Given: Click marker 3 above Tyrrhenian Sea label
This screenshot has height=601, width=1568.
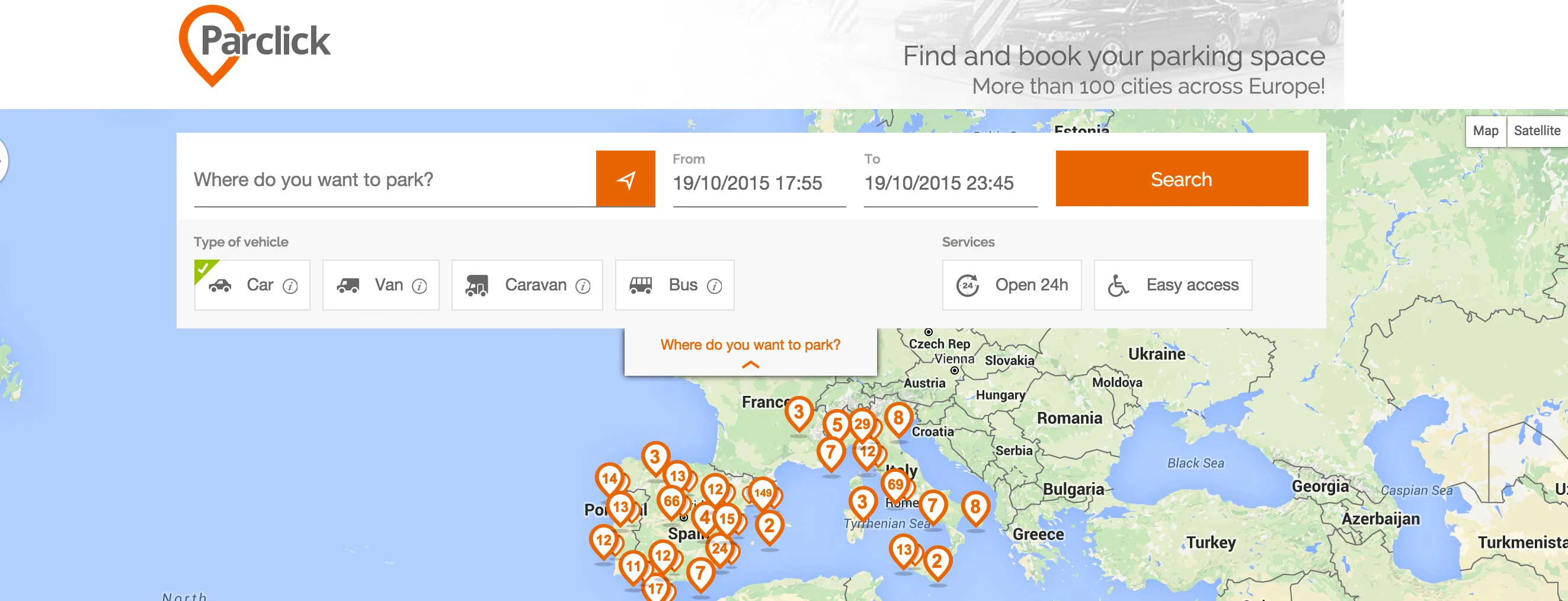Looking at the screenshot, I should click(x=863, y=503).
